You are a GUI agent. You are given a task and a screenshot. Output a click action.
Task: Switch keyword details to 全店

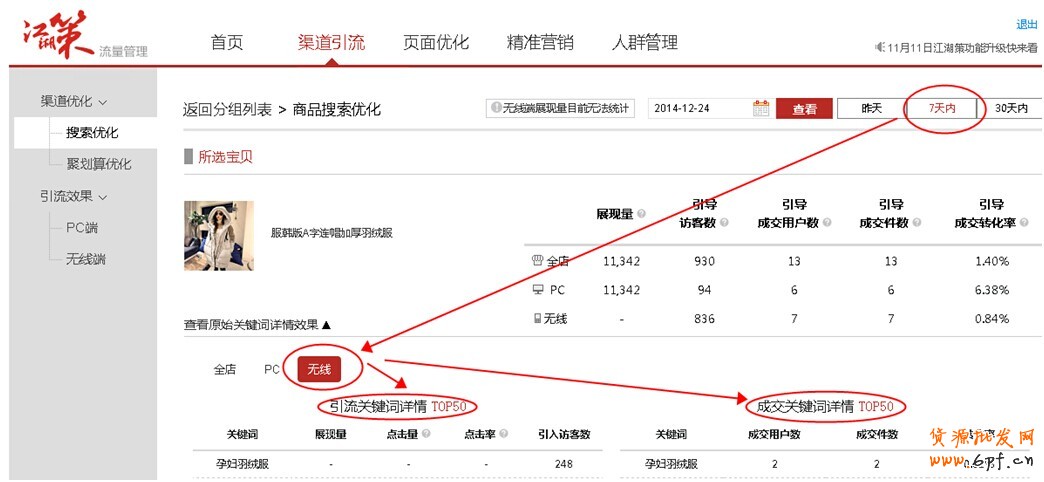tap(225, 369)
